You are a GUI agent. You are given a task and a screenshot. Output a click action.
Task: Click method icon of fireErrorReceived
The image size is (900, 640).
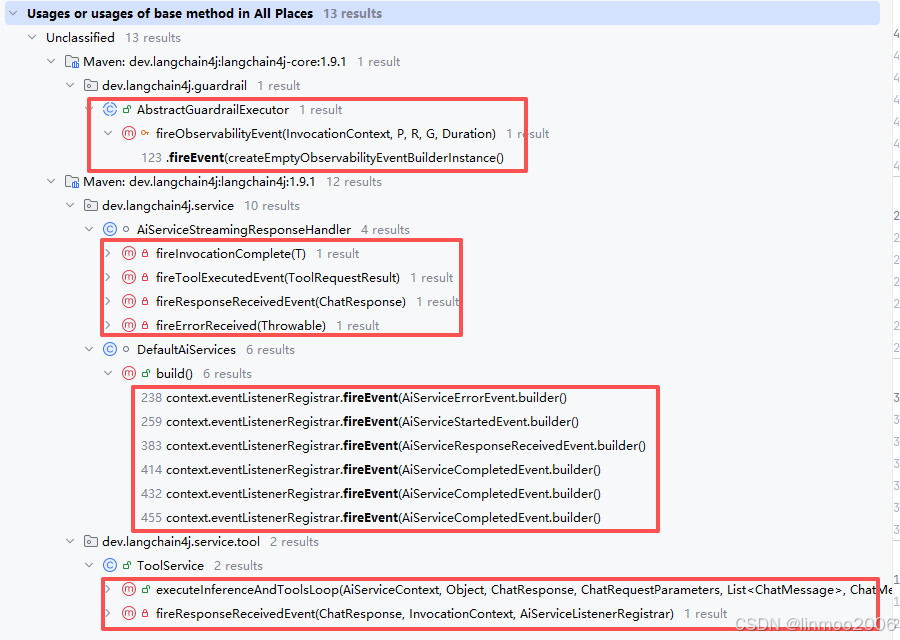point(129,325)
